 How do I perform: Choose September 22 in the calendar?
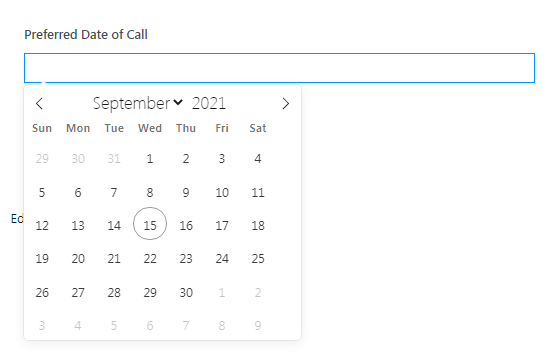click(x=150, y=259)
